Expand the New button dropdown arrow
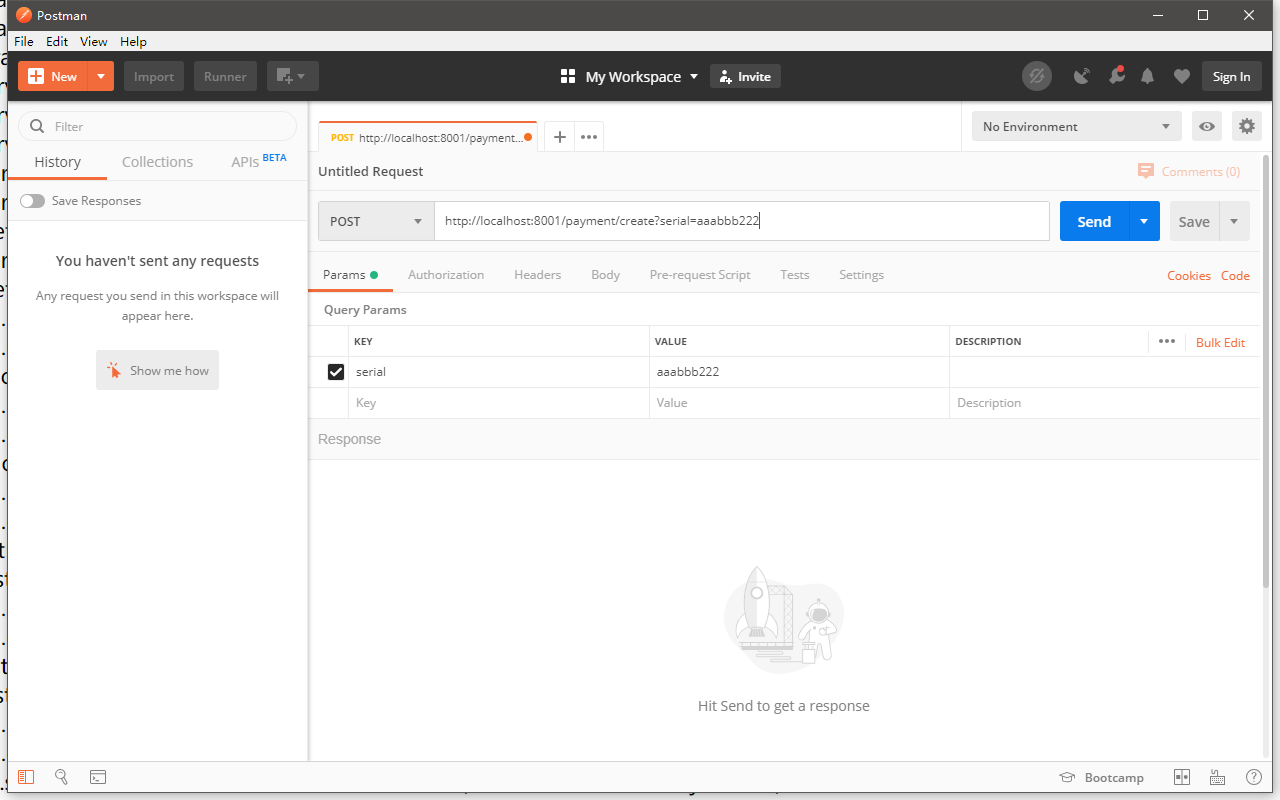The image size is (1280, 800). click(x=101, y=76)
